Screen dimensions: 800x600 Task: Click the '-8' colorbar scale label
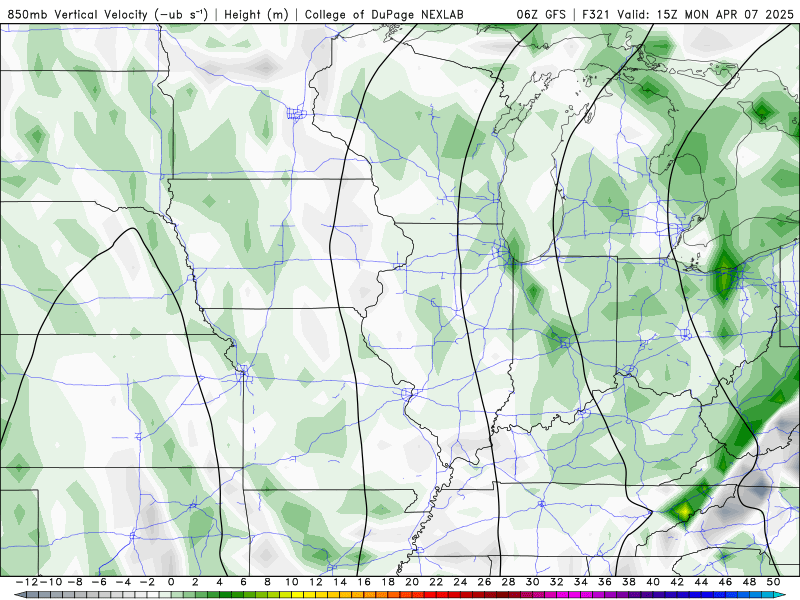74,582
